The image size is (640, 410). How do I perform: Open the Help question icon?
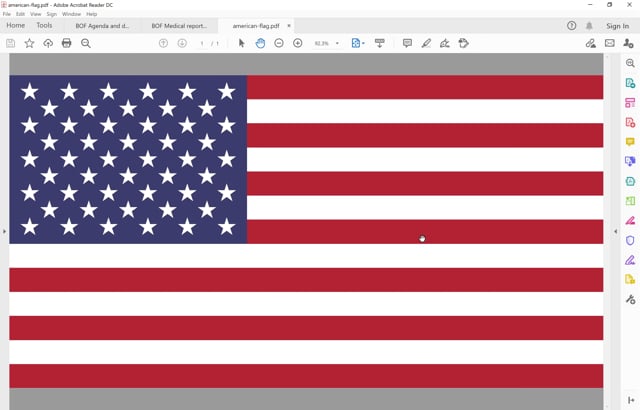point(571,26)
